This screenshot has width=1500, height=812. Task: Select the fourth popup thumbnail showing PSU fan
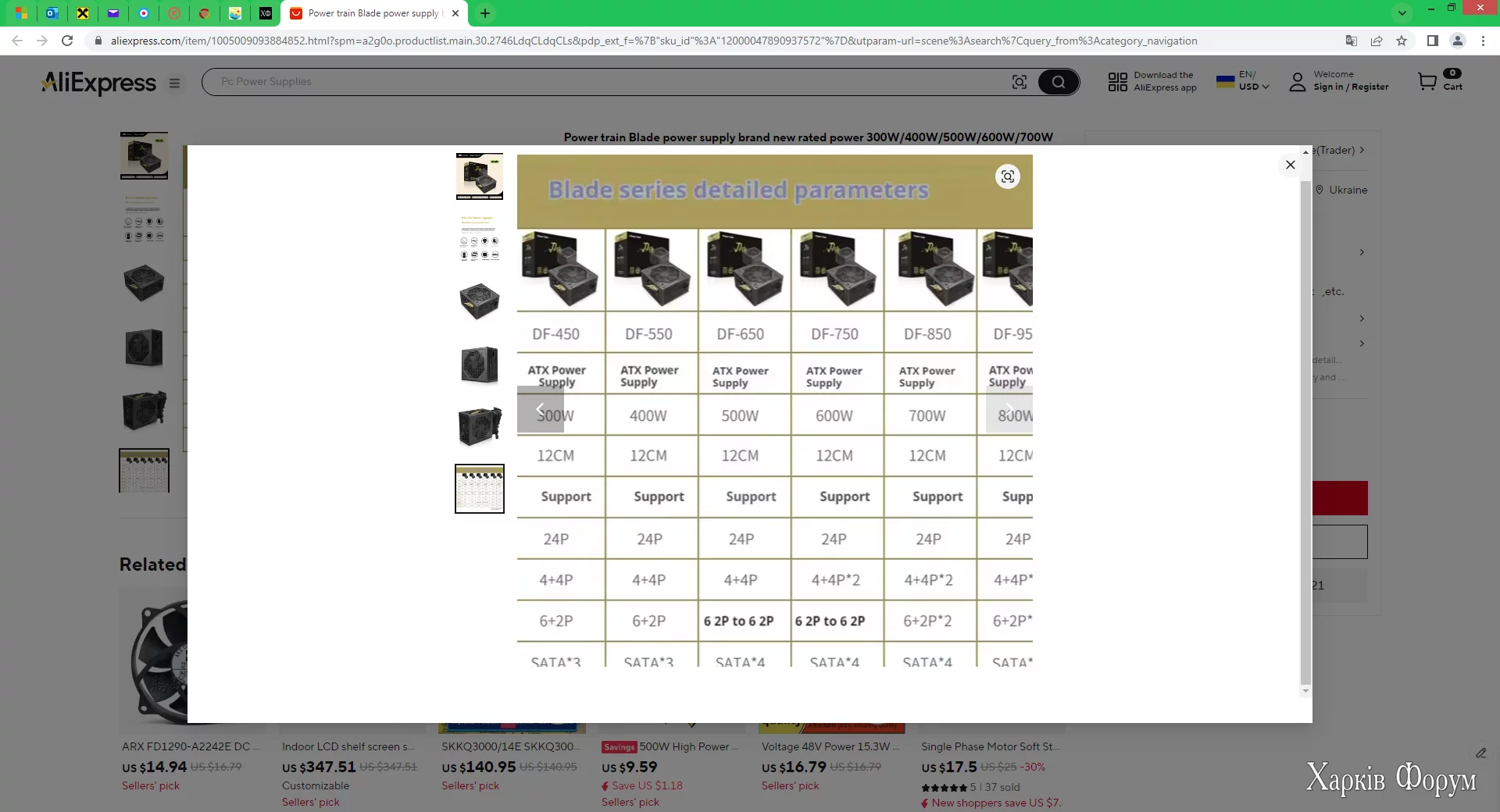pyautogui.click(x=480, y=364)
